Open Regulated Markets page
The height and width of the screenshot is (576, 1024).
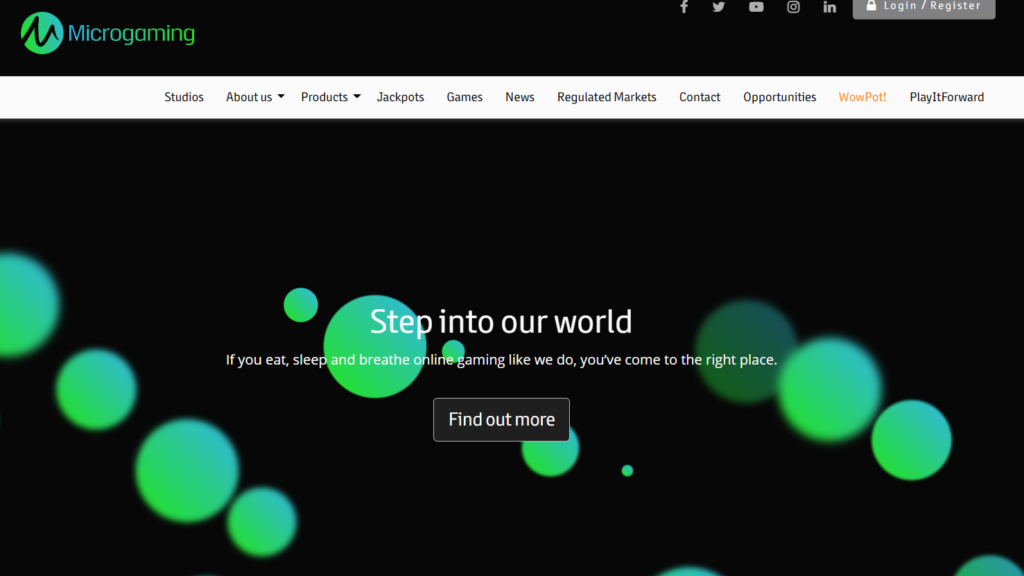(607, 97)
